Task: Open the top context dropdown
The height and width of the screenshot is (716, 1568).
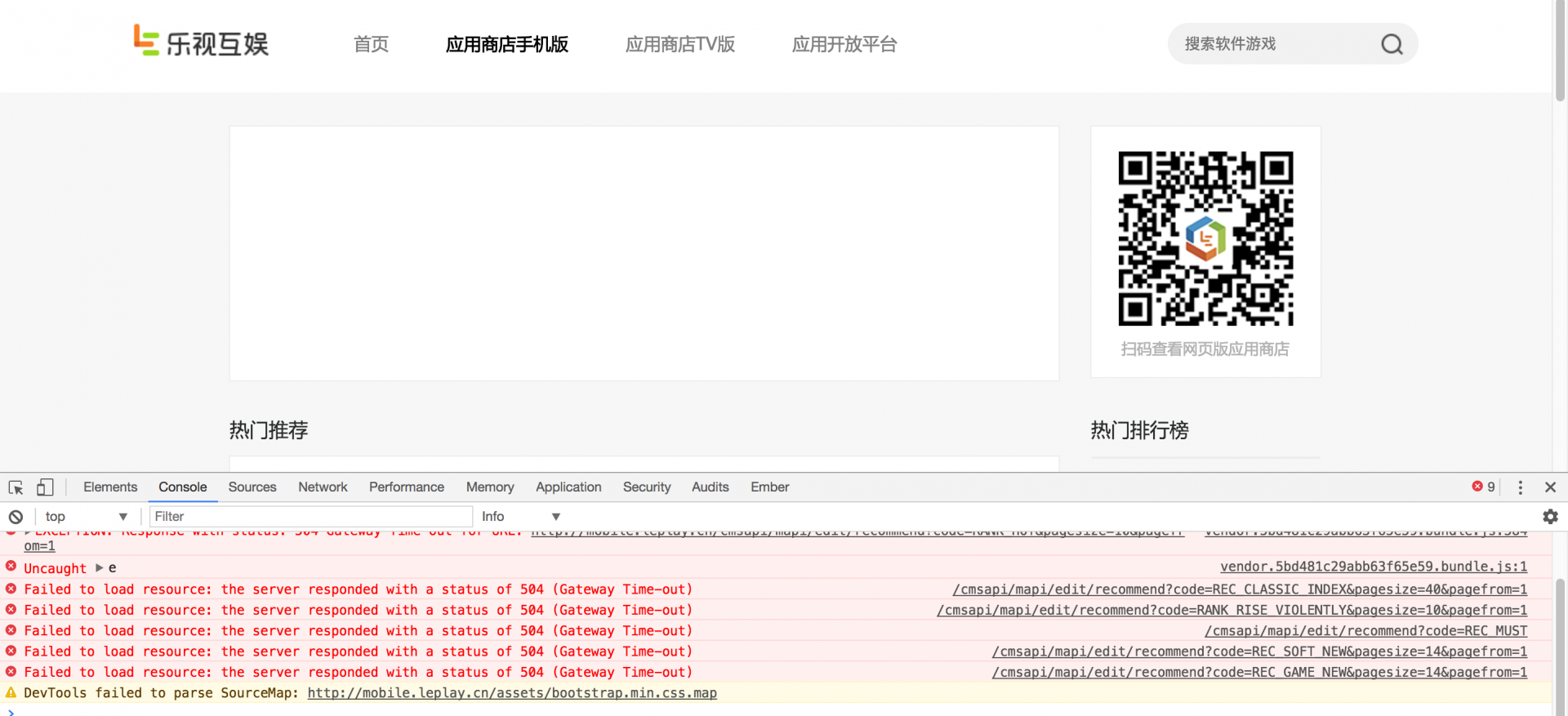Action: tap(86, 517)
